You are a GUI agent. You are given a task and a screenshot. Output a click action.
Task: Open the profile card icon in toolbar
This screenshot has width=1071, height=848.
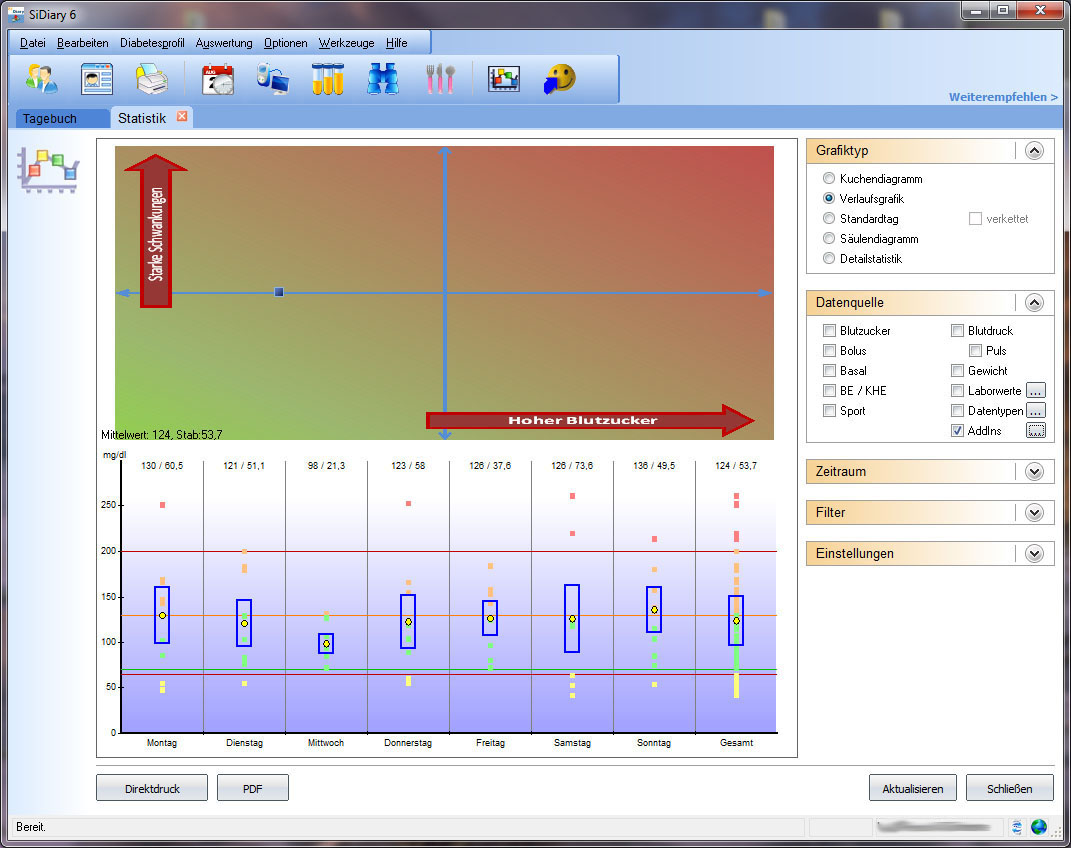[97, 78]
